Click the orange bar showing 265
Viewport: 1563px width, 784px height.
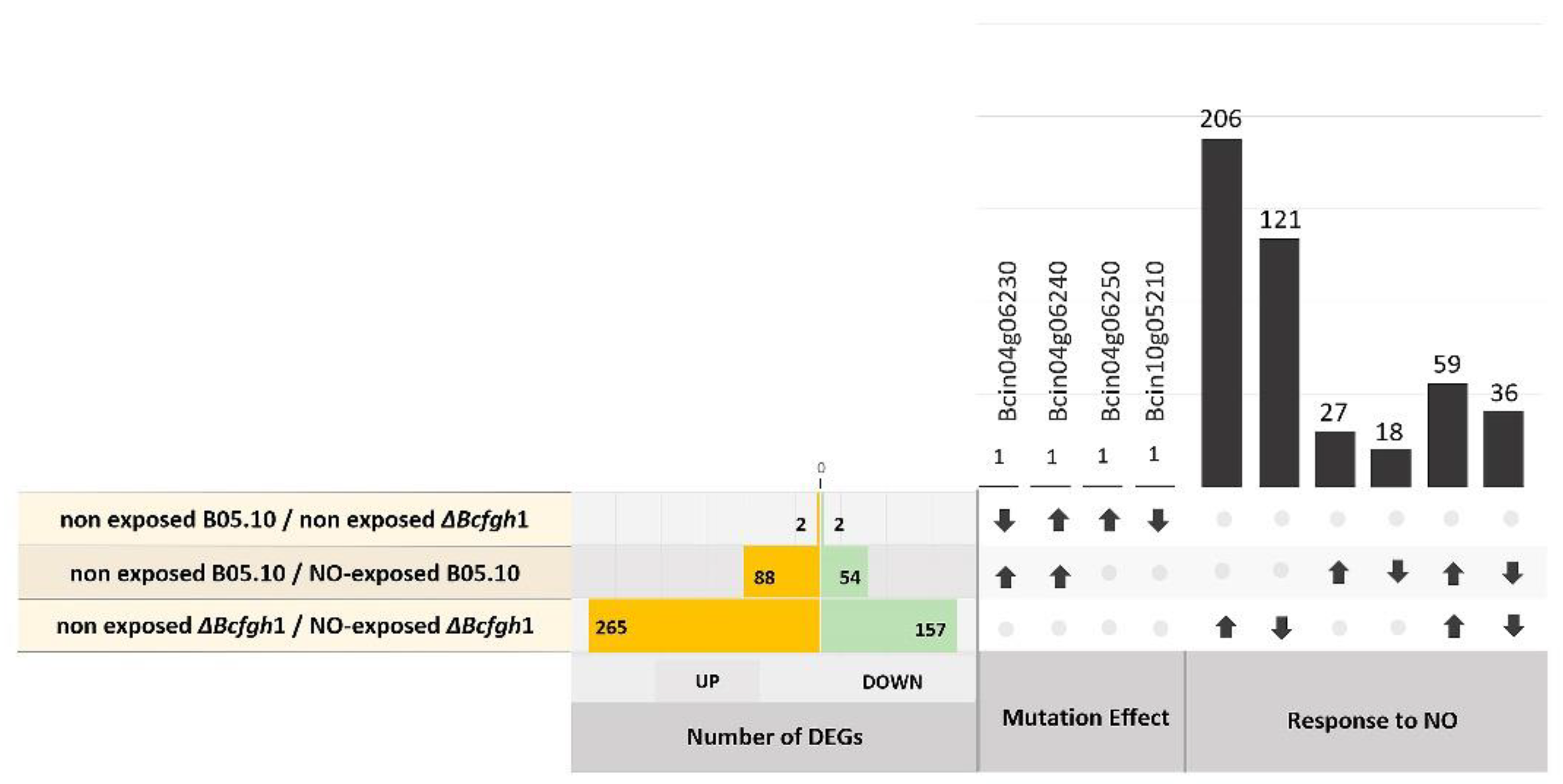point(704,626)
